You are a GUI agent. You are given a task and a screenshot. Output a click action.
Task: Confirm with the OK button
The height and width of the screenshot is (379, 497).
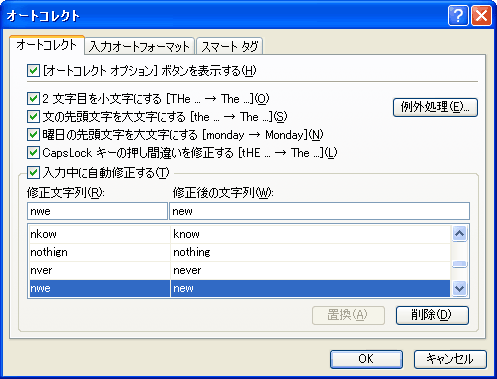click(366, 359)
